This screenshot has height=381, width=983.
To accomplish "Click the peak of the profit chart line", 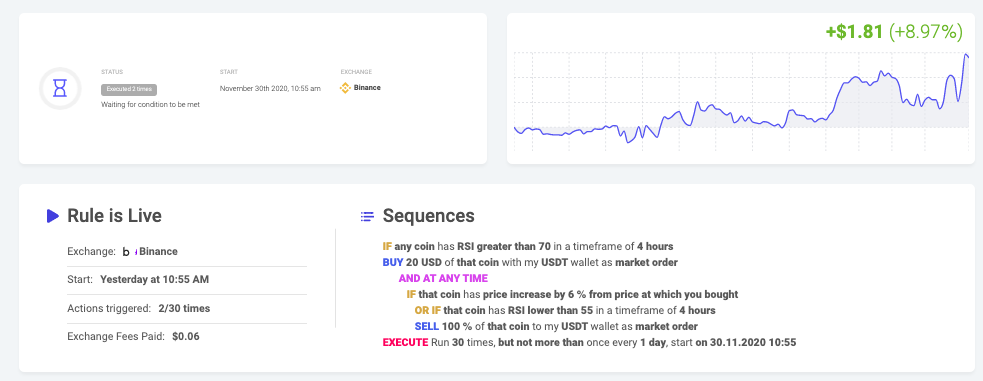I will pyautogui.click(x=966, y=55).
